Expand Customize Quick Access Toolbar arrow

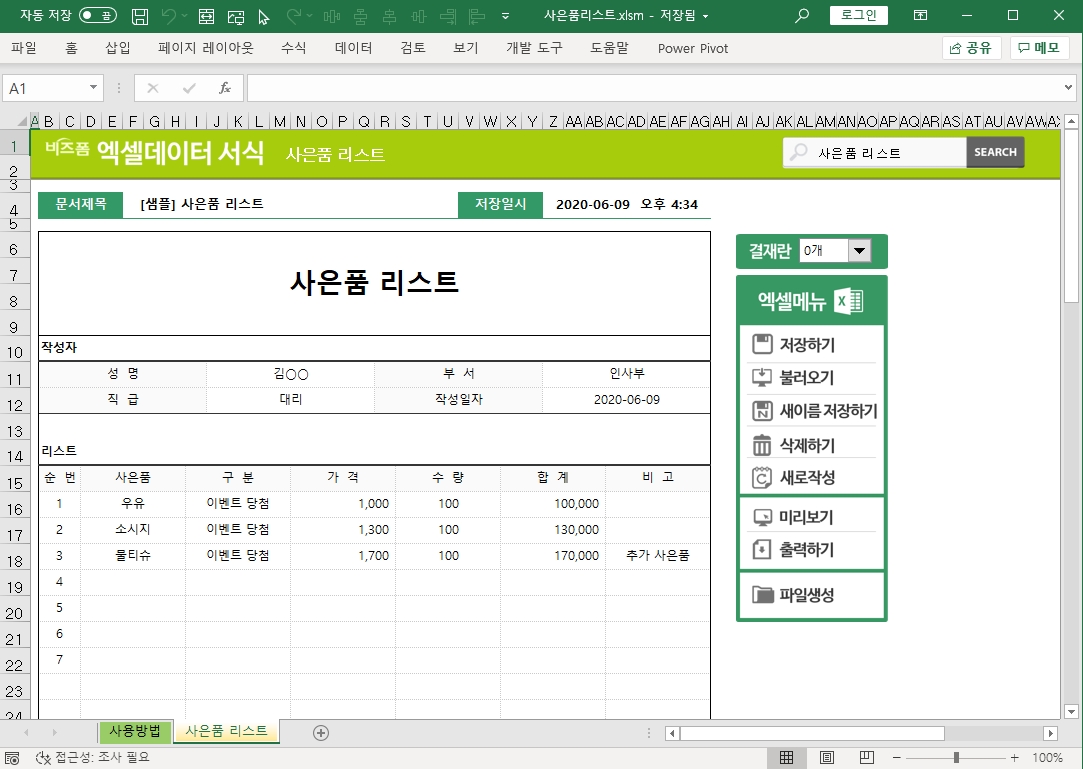(x=505, y=16)
